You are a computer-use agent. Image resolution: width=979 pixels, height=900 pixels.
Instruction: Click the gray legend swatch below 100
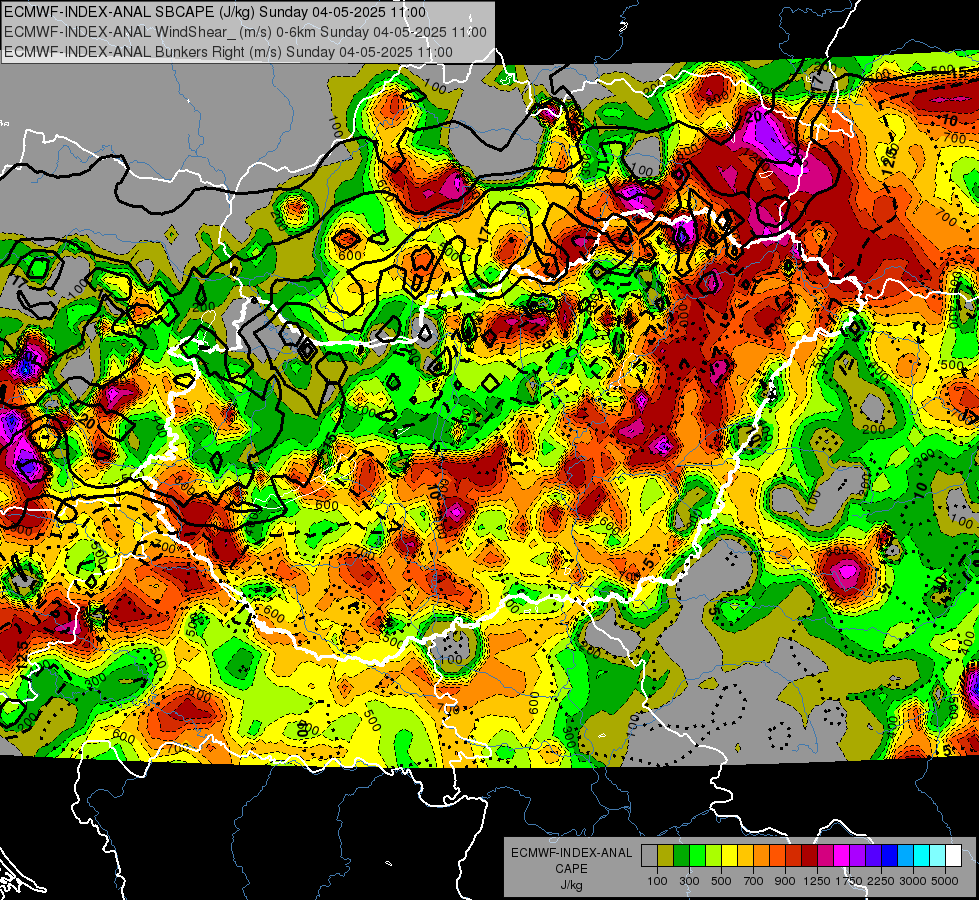pos(649,856)
